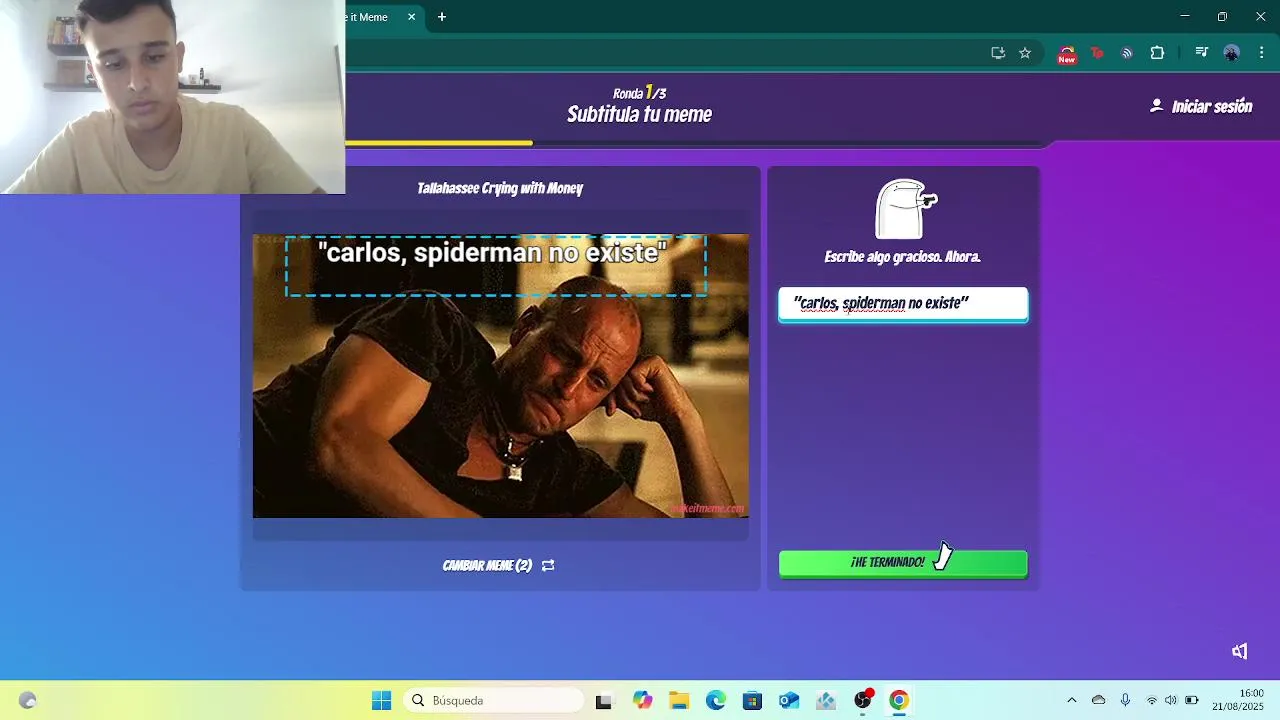Open the Extensions puzzle menu
This screenshot has height=720, width=1280.
tap(1157, 53)
